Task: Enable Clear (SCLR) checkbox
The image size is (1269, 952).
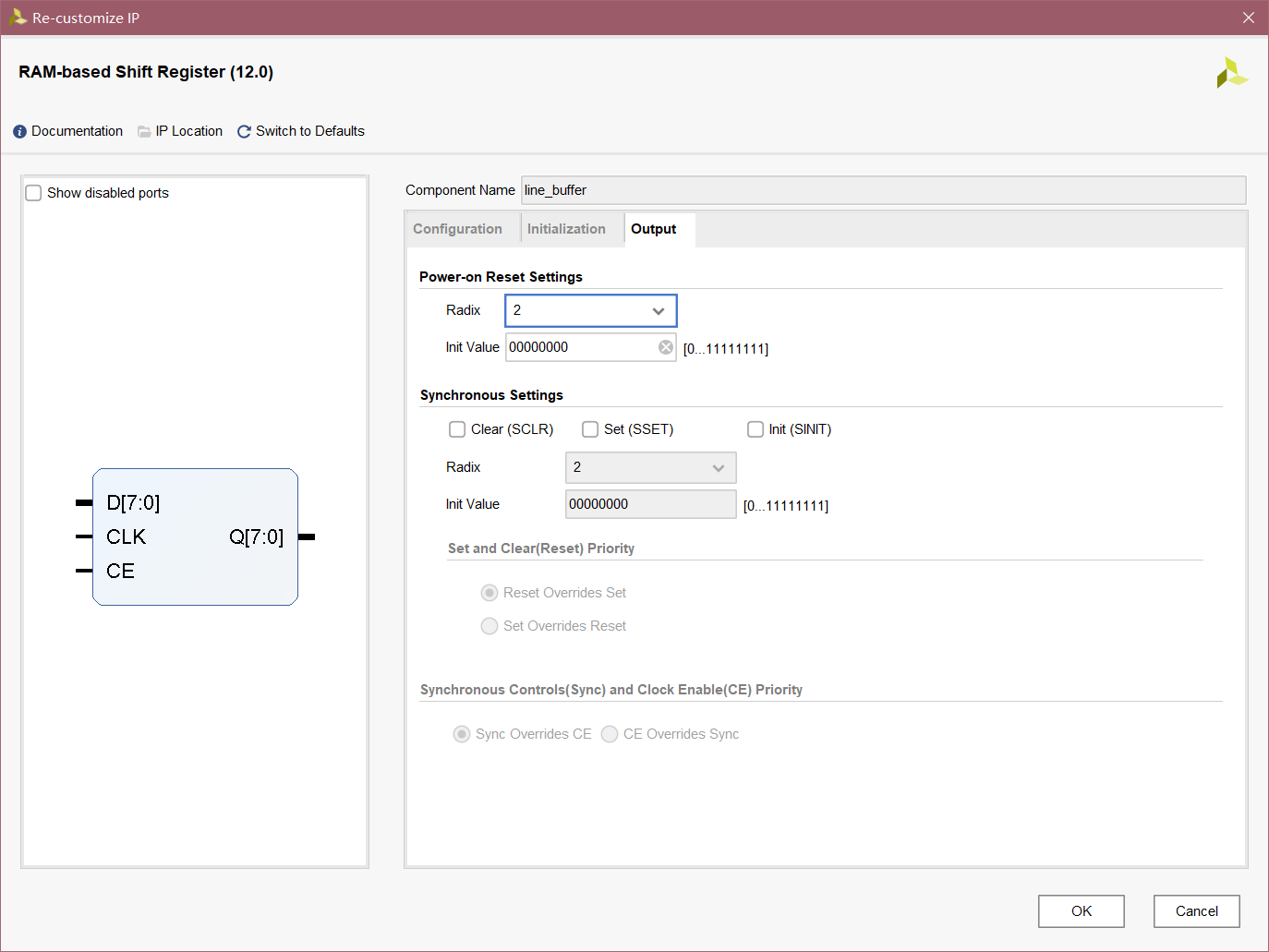Action: click(457, 429)
